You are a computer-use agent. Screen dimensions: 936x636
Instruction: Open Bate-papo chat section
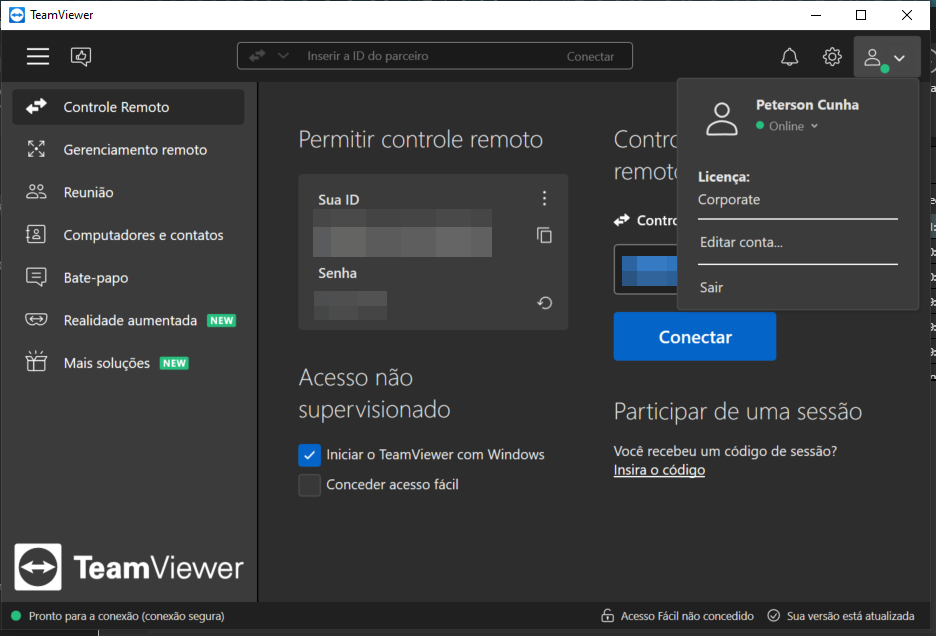[128, 278]
